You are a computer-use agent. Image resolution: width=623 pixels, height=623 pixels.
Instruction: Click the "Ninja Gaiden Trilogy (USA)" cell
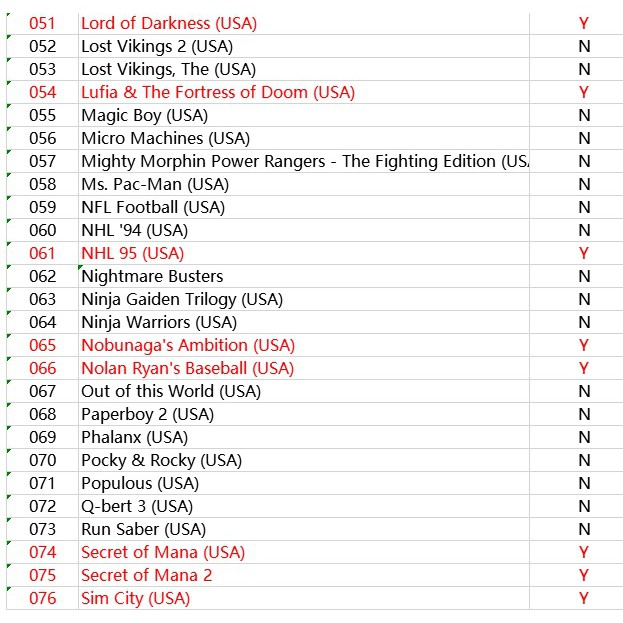tap(181, 299)
